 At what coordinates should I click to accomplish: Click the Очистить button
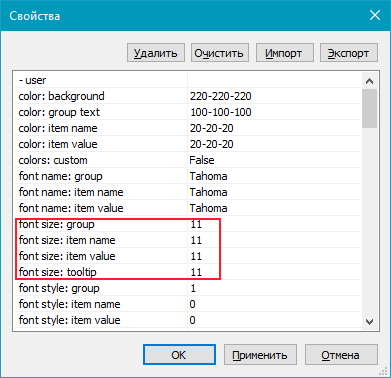[x=220, y=53]
